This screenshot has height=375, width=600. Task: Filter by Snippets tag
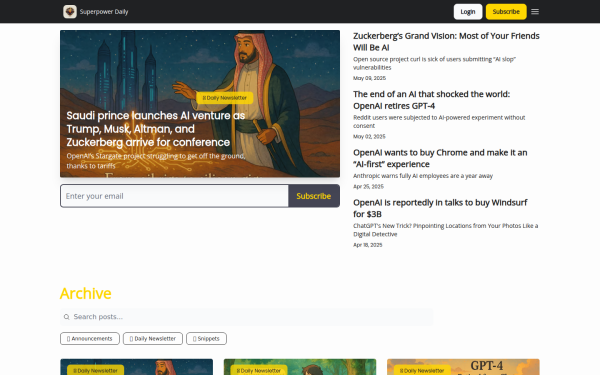(206, 339)
